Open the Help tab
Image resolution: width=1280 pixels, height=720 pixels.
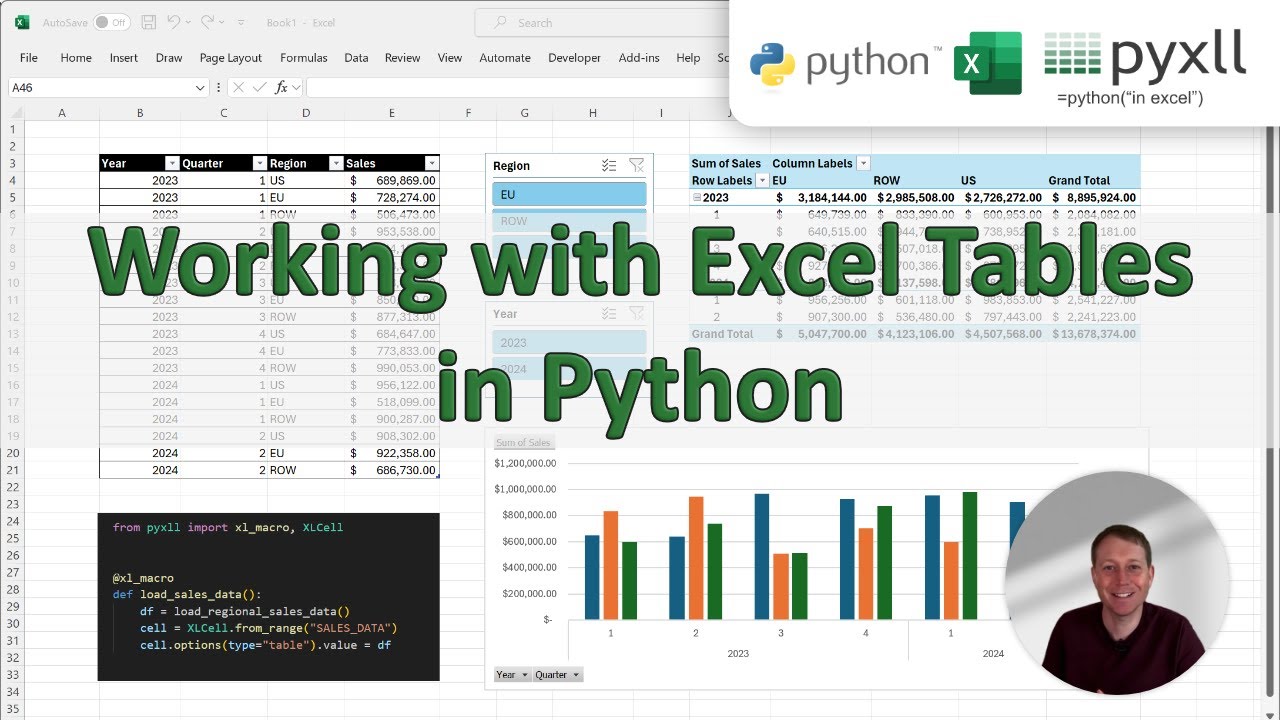tap(688, 58)
